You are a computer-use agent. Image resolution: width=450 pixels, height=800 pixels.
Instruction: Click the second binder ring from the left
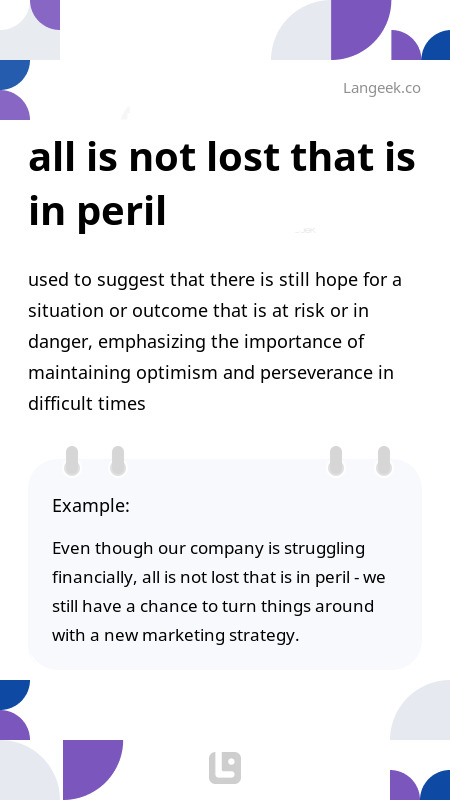[118, 461]
